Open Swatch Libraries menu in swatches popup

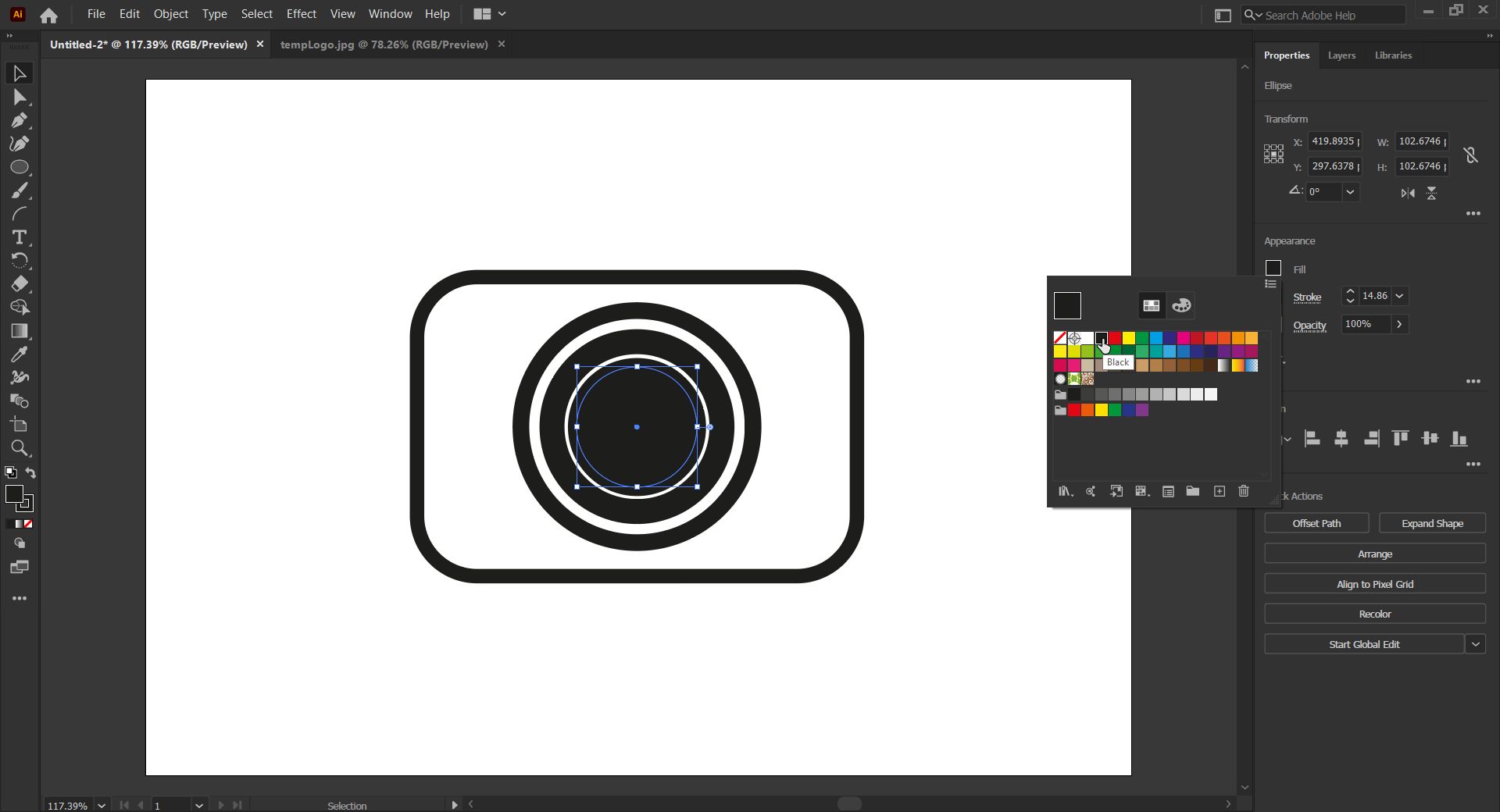(x=1066, y=491)
